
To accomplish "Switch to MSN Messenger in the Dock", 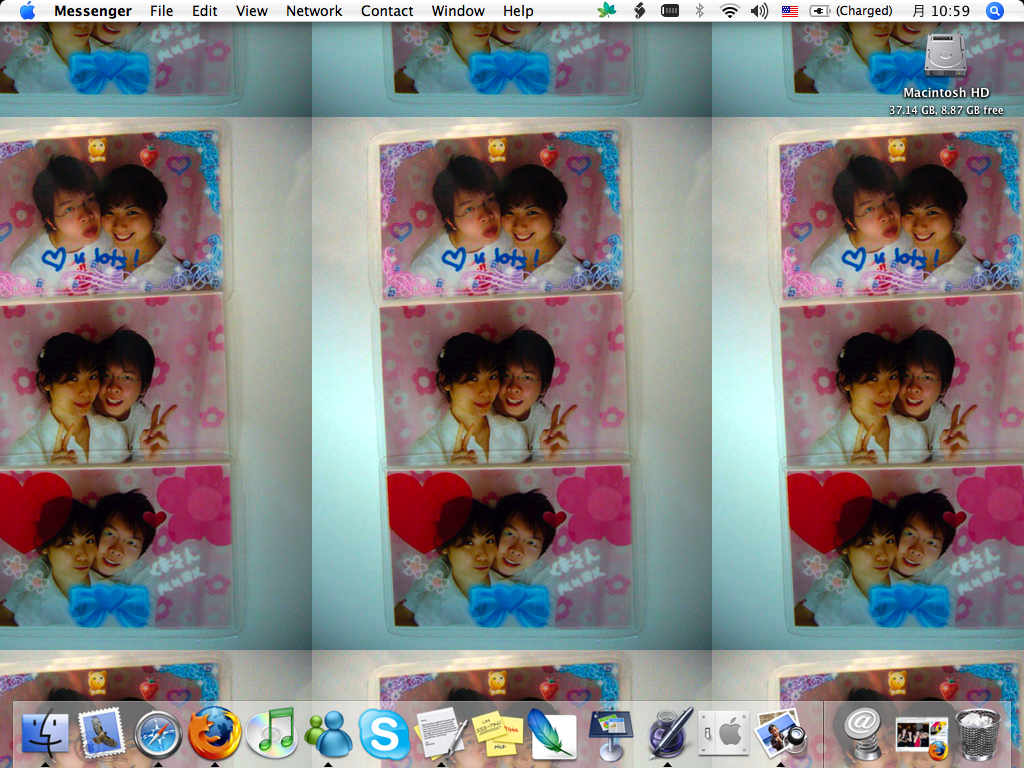I will click(x=328, y=734).
